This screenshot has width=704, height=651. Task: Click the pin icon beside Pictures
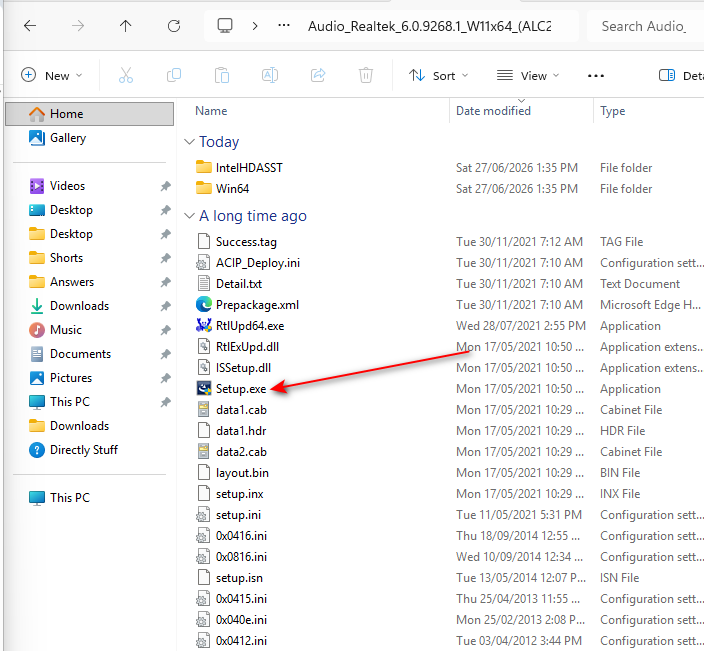point(166,378)
